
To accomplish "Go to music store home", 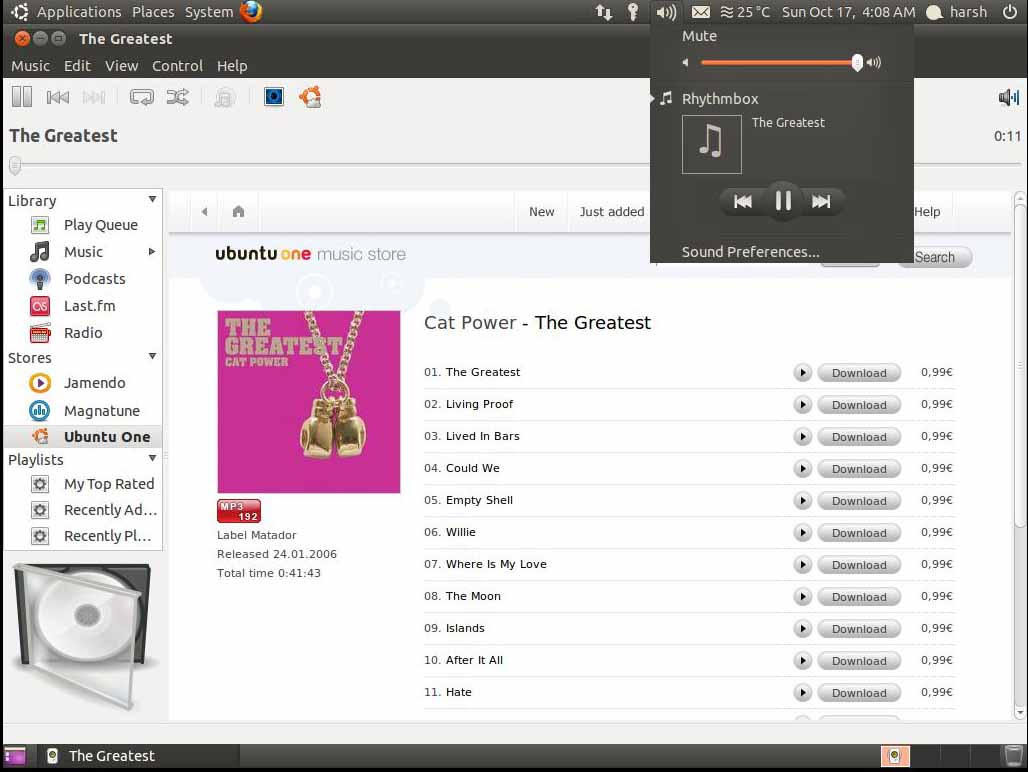I will coord(239,211).
